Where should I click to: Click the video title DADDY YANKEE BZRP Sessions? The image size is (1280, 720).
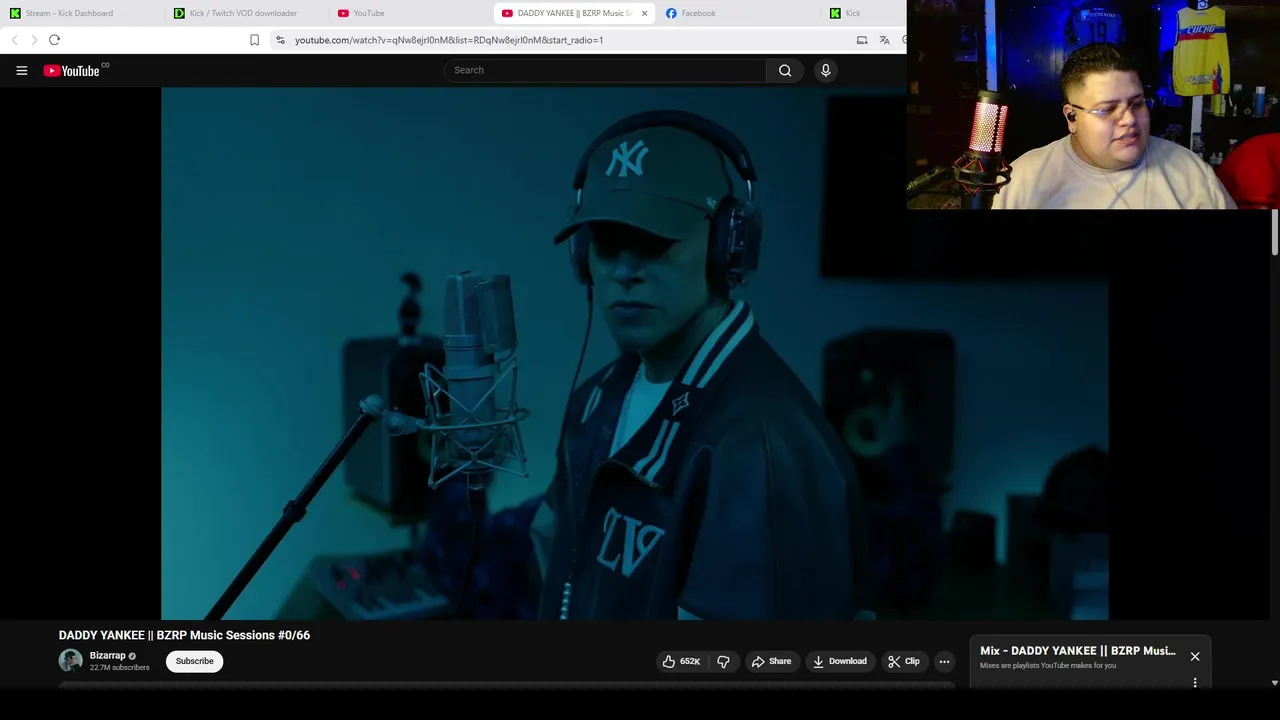(184, 635)
